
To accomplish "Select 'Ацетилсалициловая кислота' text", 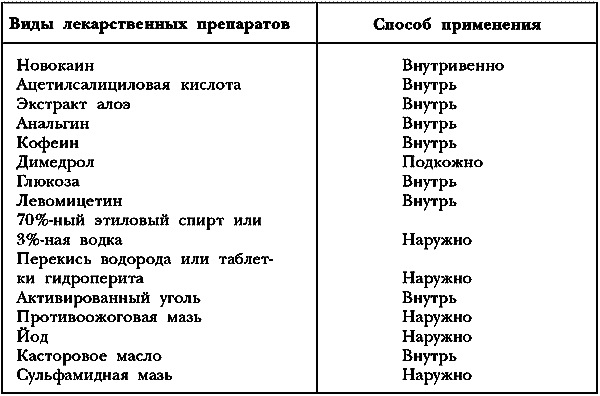I will (129, 85).
